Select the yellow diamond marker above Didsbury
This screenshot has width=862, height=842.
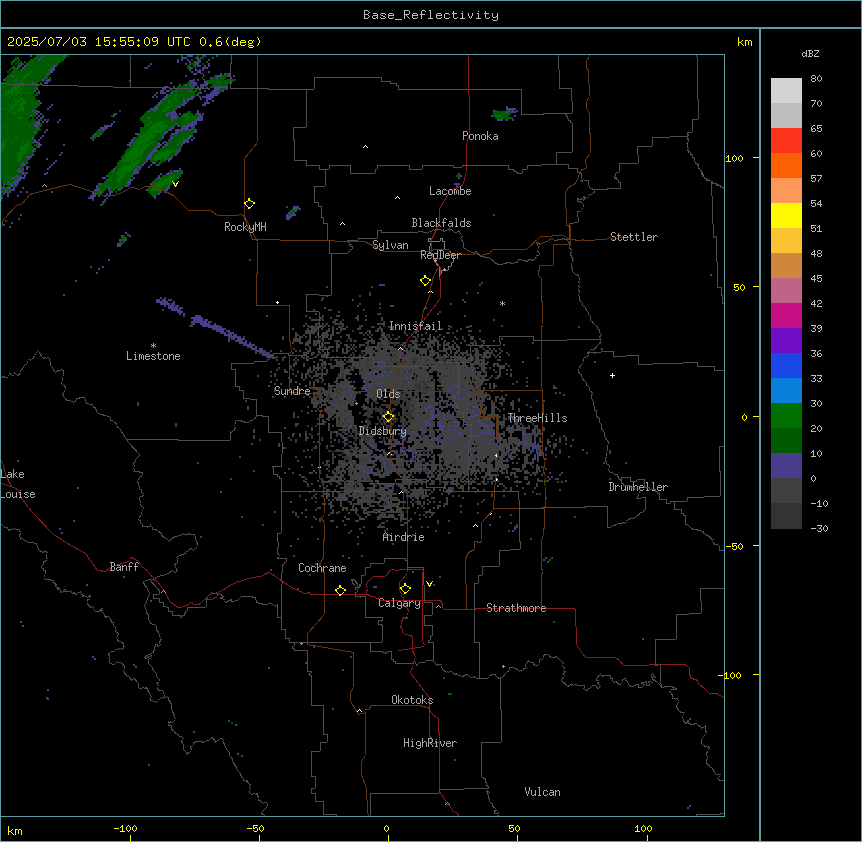(x=389, y=417)
